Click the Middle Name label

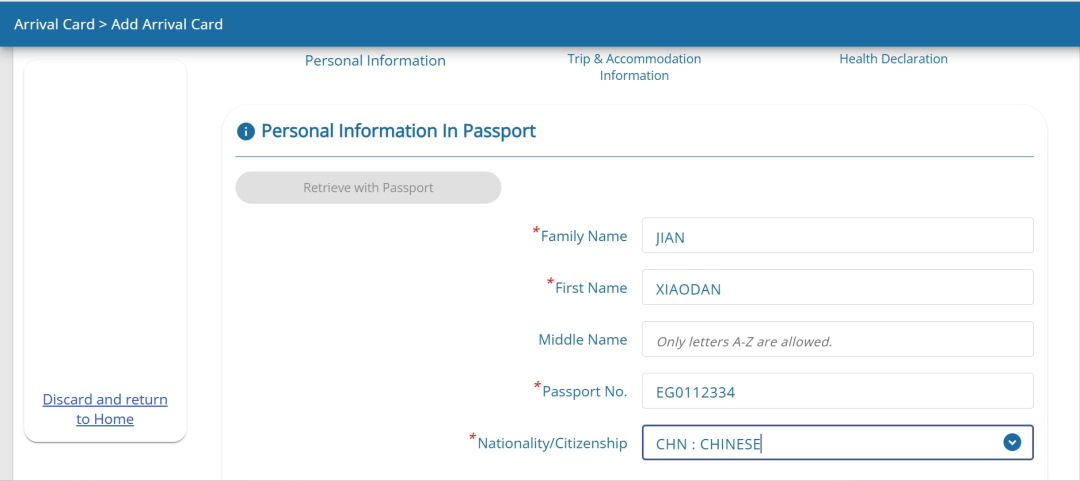click(x=583, y=340)
